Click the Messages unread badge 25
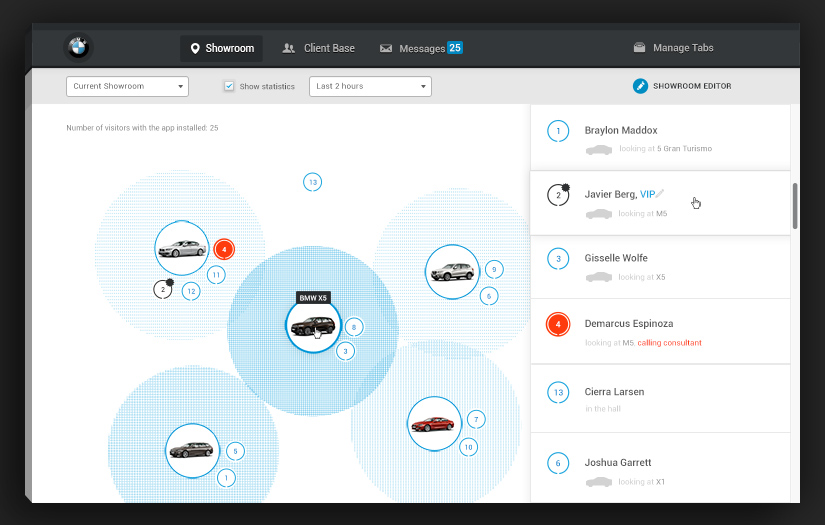The width and height of the screenshot is (825, 525). pos(455,48)
